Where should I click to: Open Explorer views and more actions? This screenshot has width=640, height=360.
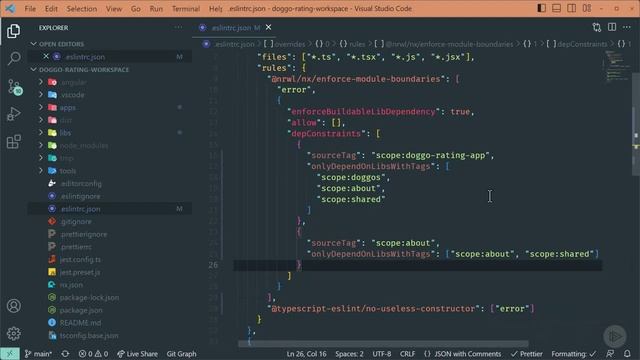click(178, 27)
